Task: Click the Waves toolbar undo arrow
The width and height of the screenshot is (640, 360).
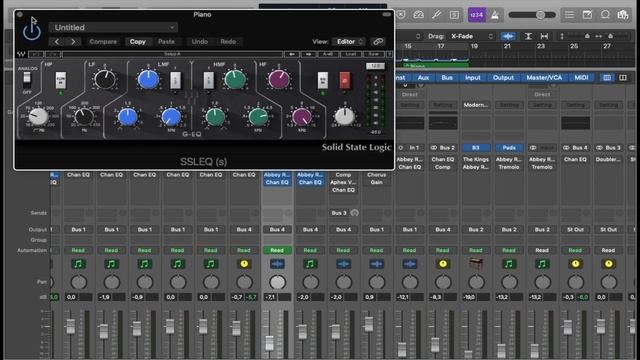Action: [x=36, y=54]
